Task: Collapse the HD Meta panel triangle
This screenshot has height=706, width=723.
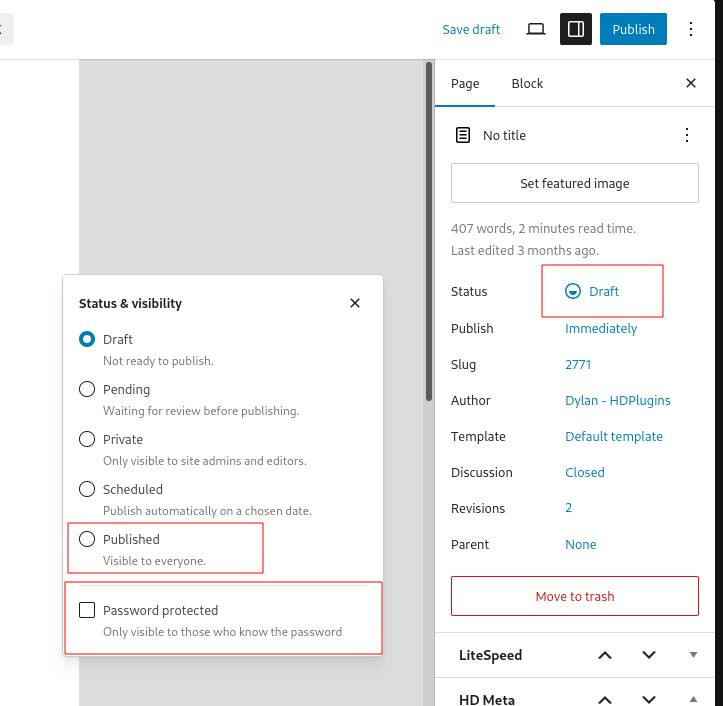Action: click(x=693, y=698)
